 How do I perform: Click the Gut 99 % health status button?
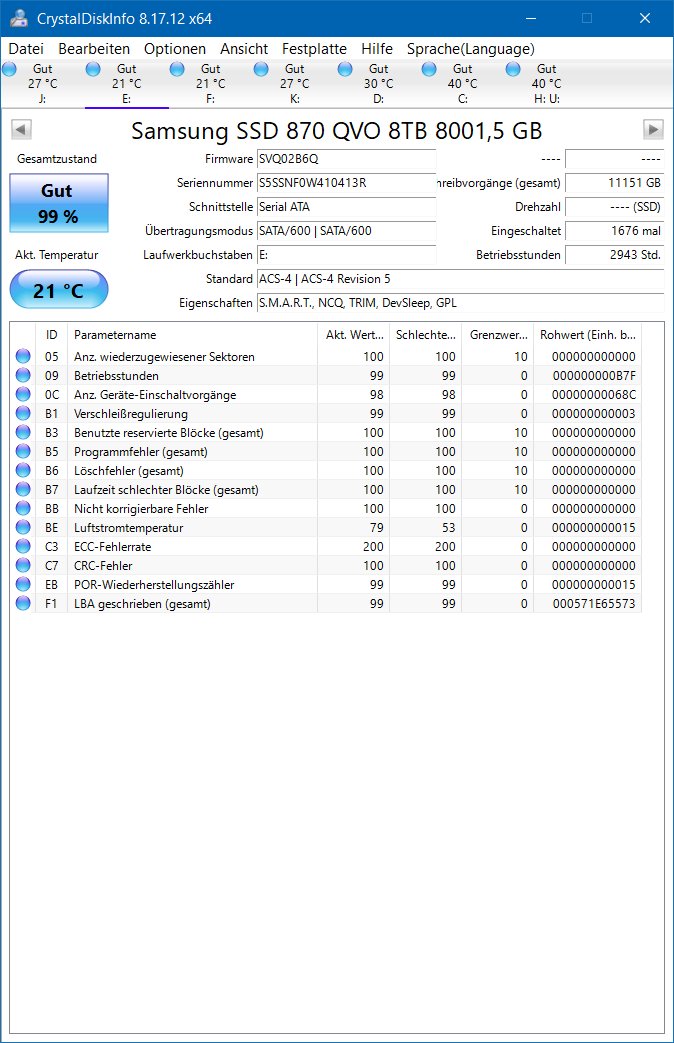[x=59, y=203]
